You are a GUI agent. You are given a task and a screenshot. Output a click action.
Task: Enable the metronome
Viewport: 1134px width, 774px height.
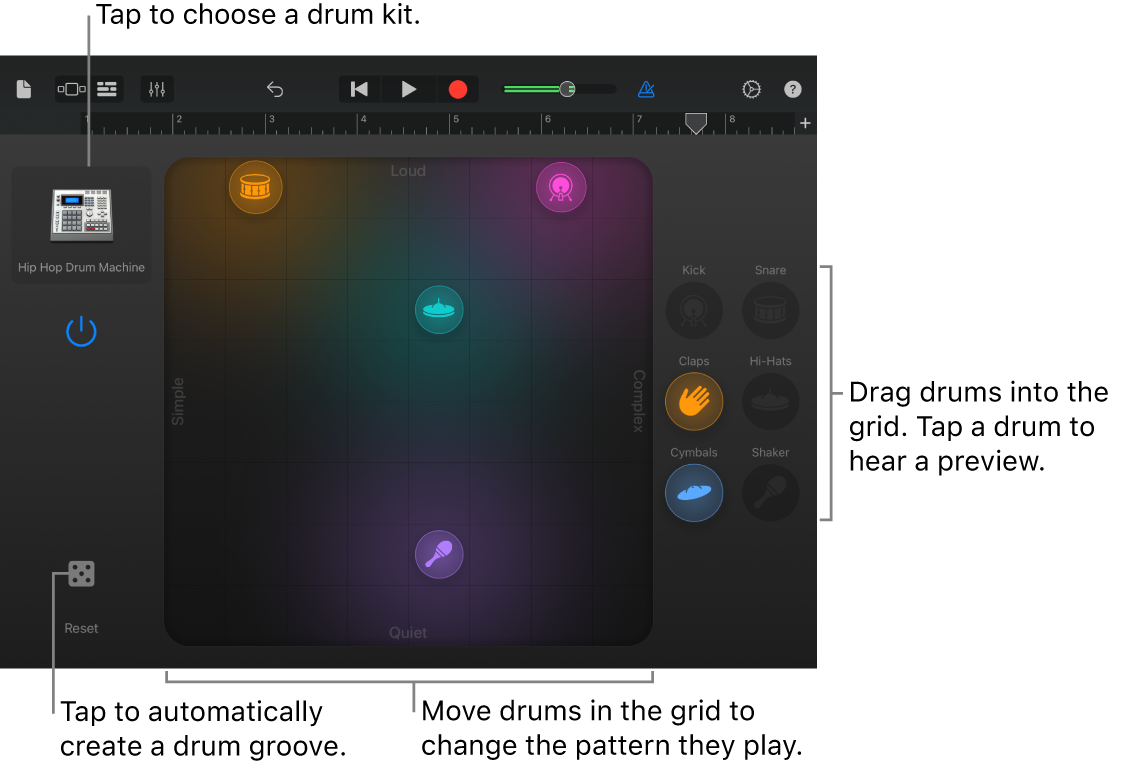click(x=646, y=89)
